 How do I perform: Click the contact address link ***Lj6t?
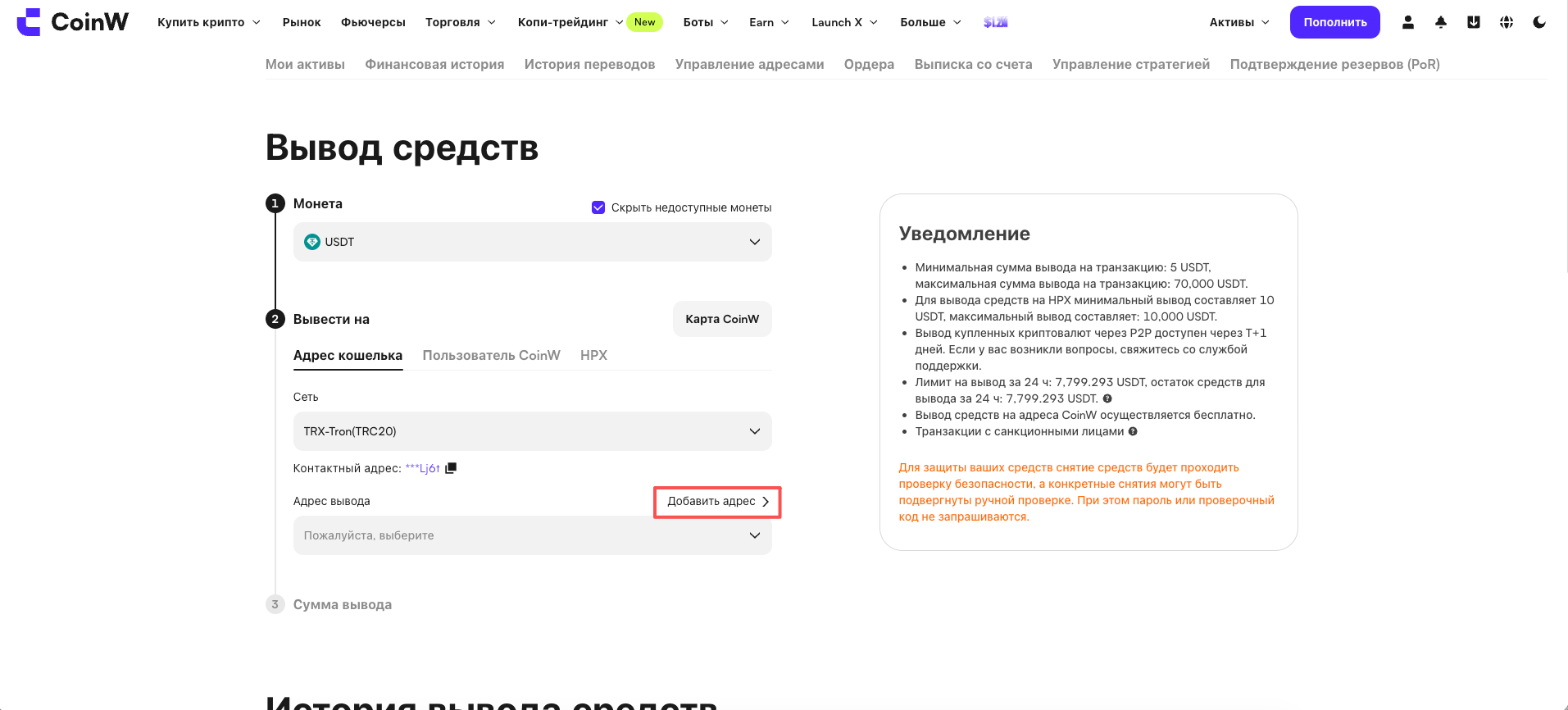[423, 468]
